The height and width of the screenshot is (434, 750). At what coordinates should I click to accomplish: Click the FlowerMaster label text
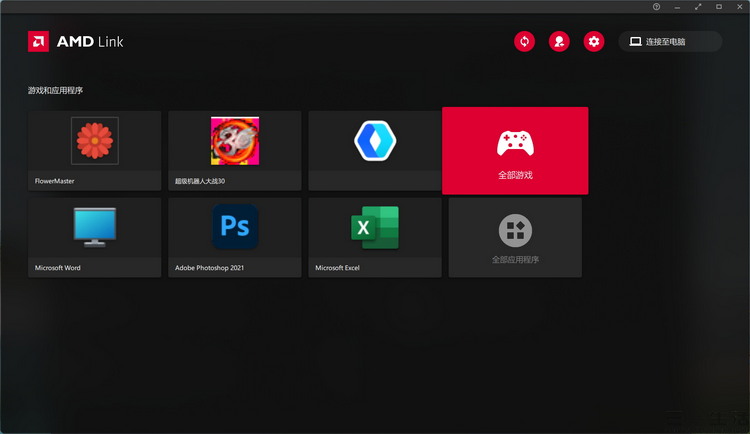[x=55, y=181]
